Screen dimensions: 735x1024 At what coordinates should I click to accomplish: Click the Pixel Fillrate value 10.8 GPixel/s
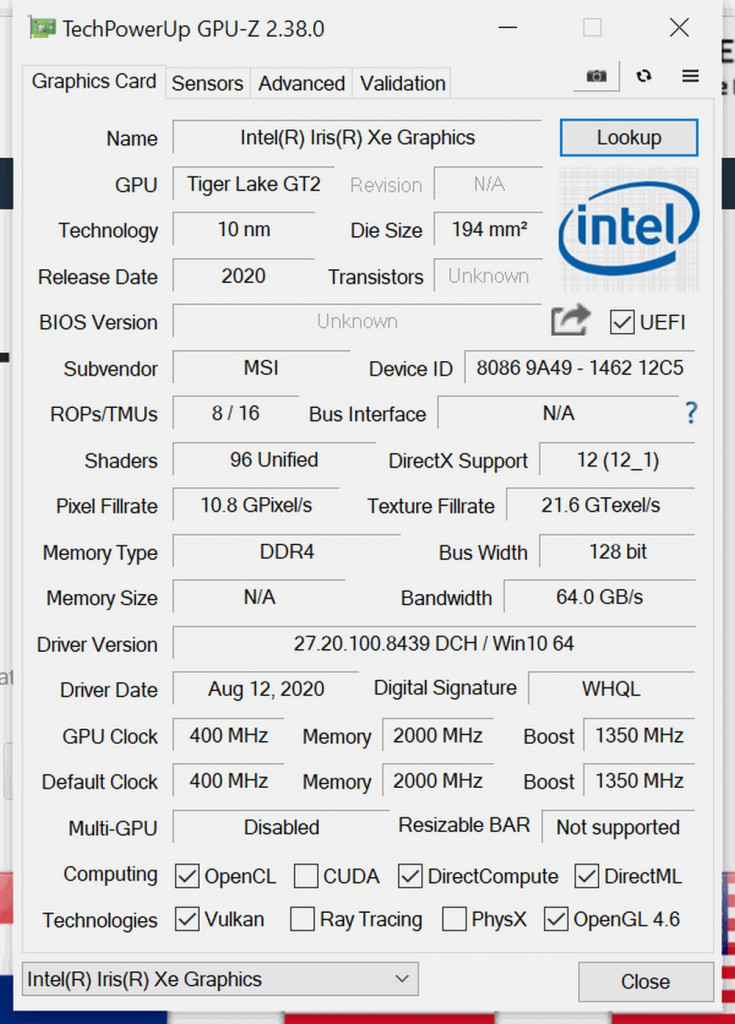pyautogui.click(x=256, y=505)
